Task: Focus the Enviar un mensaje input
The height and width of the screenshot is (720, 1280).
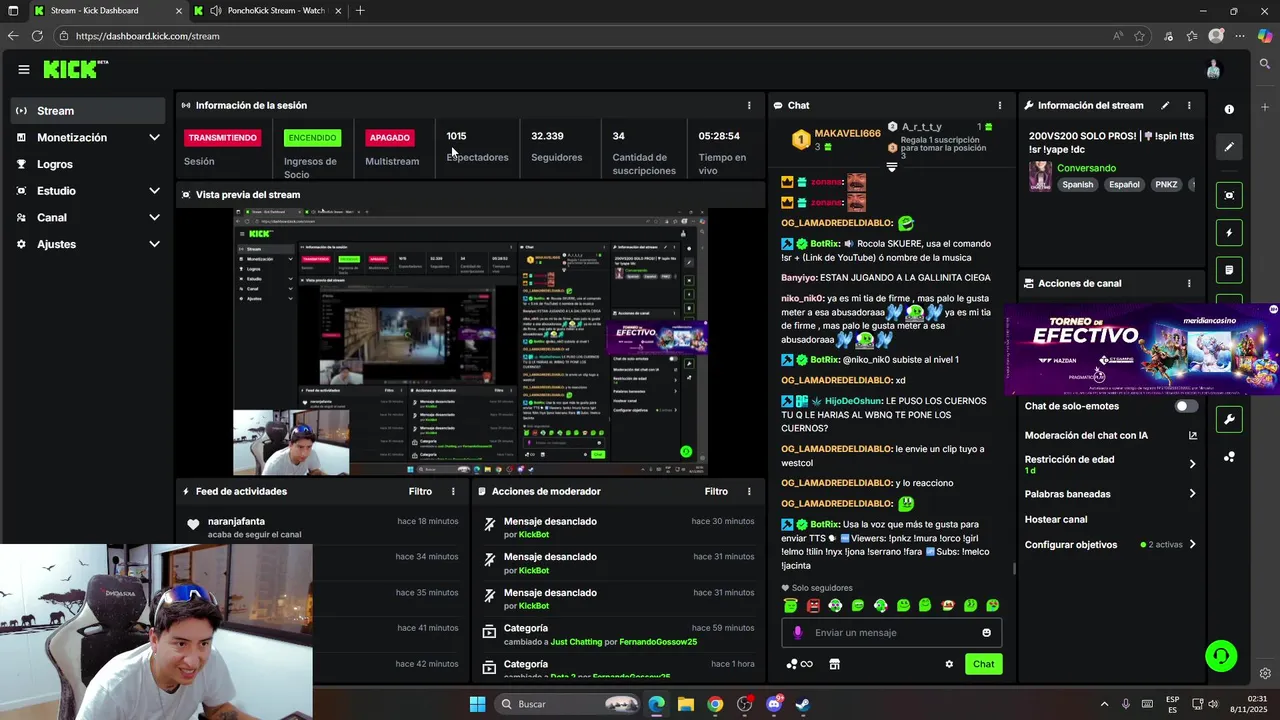Action: pyautogui.click(x=892, y=632)
